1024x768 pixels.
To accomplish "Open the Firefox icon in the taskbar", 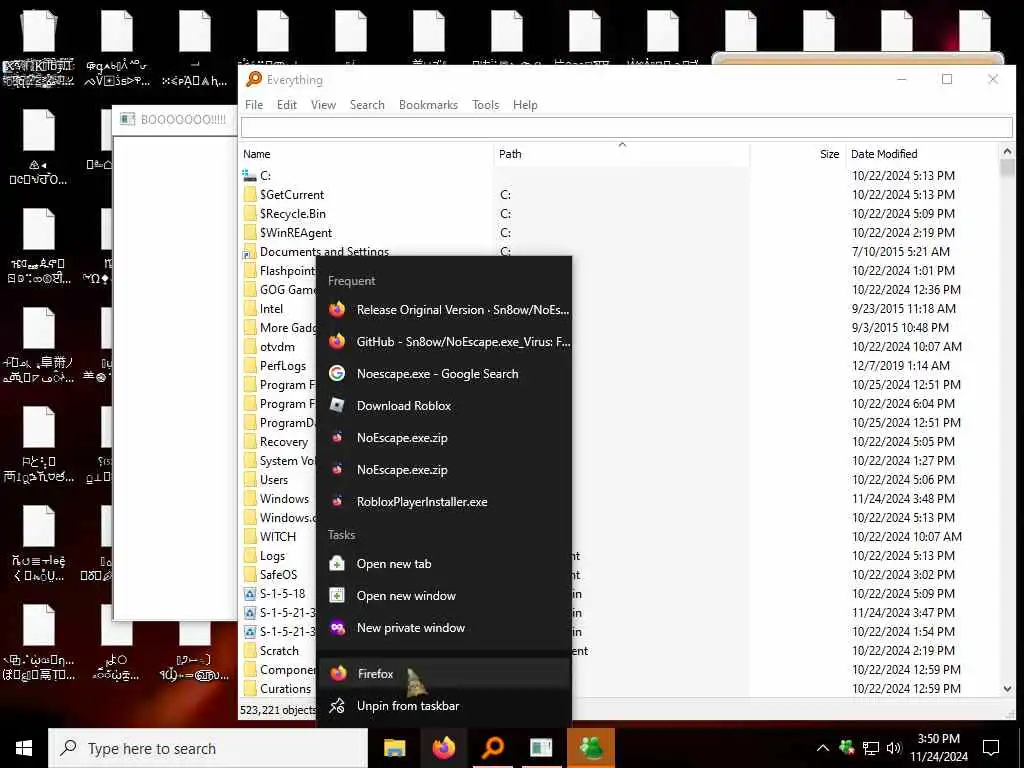I will tap(443, 747).
